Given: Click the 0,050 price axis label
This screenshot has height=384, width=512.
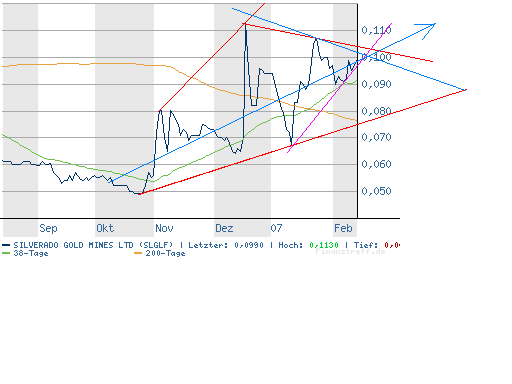Looking at the screenshot, I should tap(376, 191).
